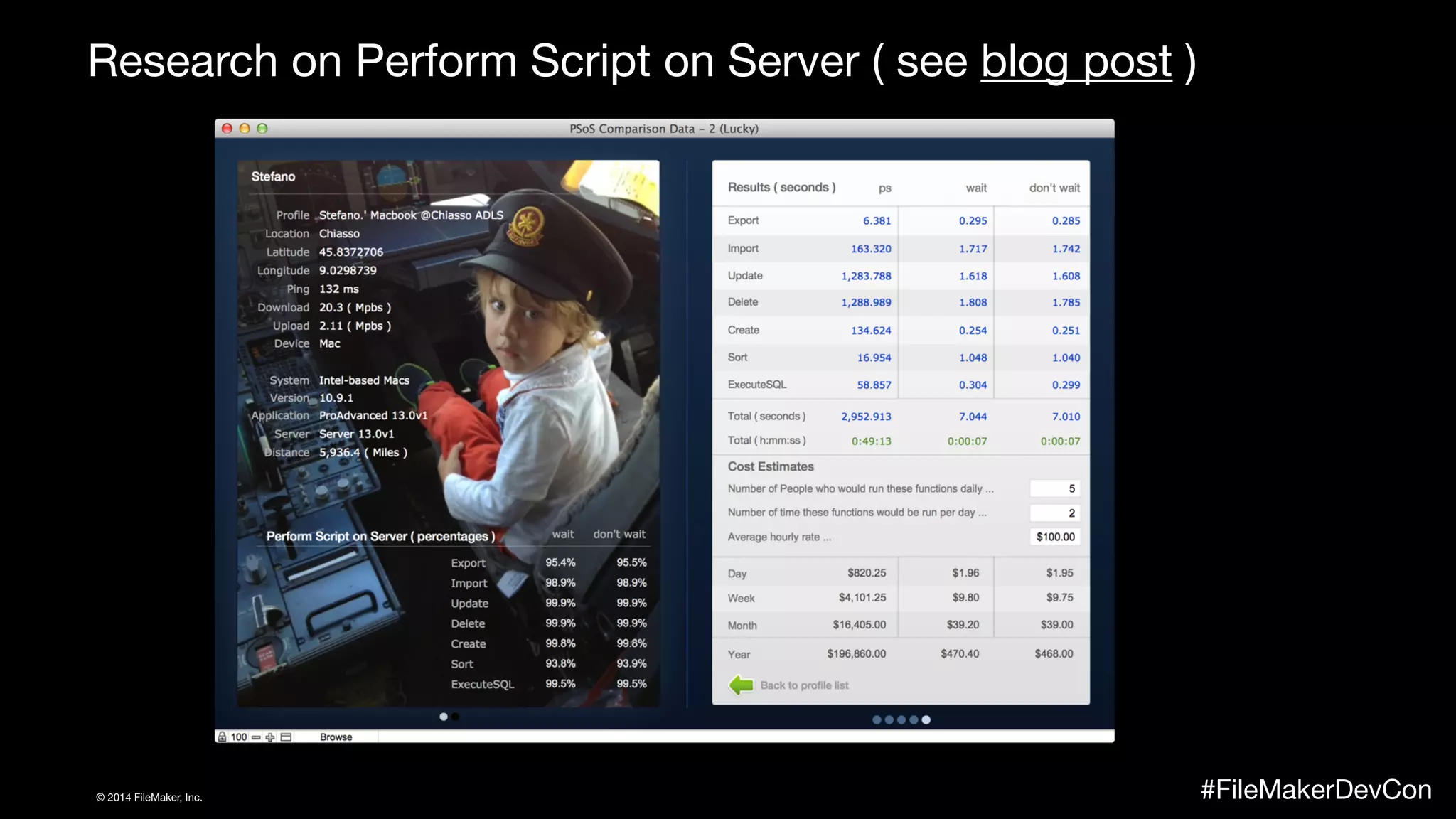This screenshot has height=819, width=1456.
Task: Click Sort don't wait percentage 93.9%
Action: (631, 663)
